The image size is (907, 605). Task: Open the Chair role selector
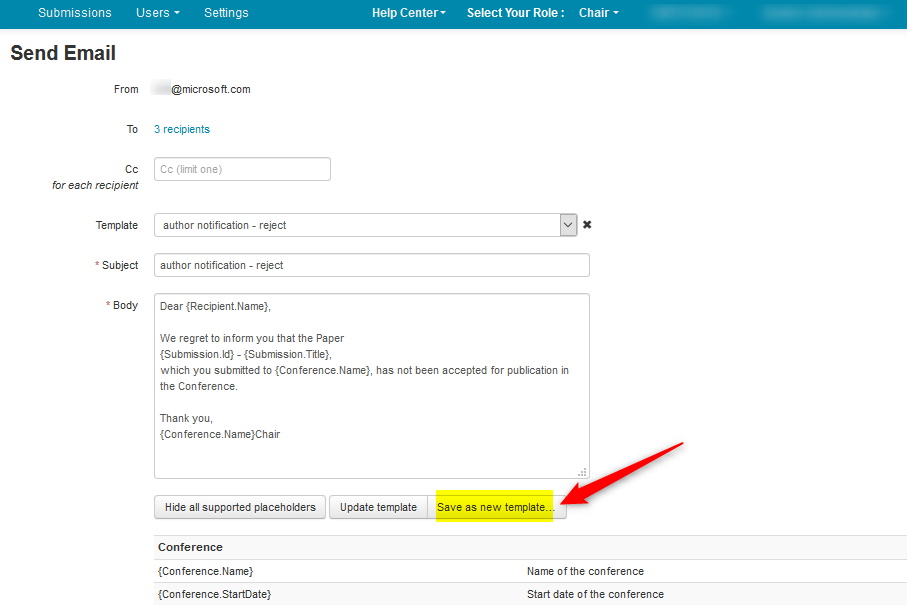[x=598, y=13]
